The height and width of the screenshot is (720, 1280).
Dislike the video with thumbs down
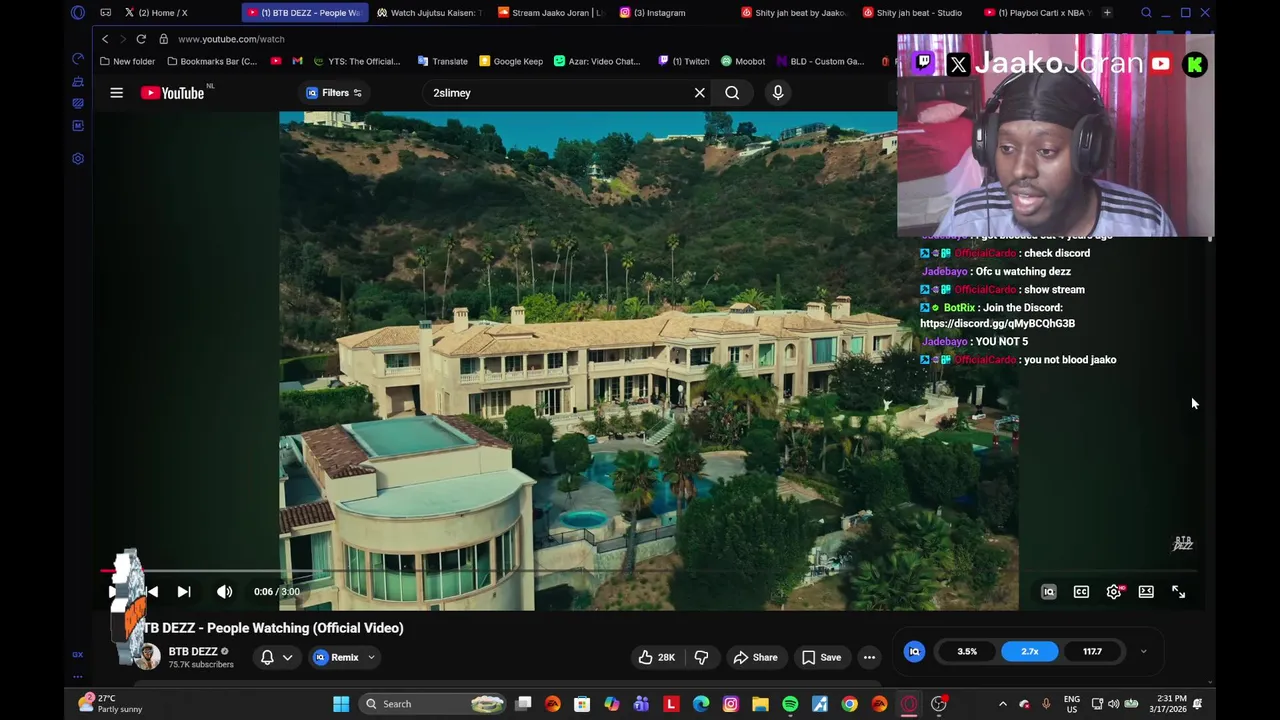[702, 657]
